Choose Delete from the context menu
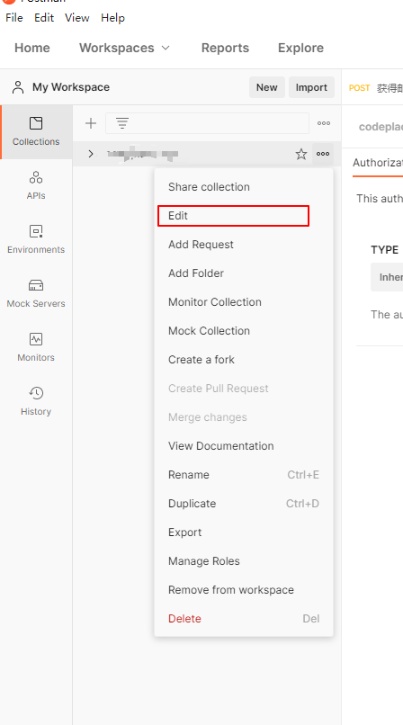Screen dimensions: 403x725 click(244, 618)
